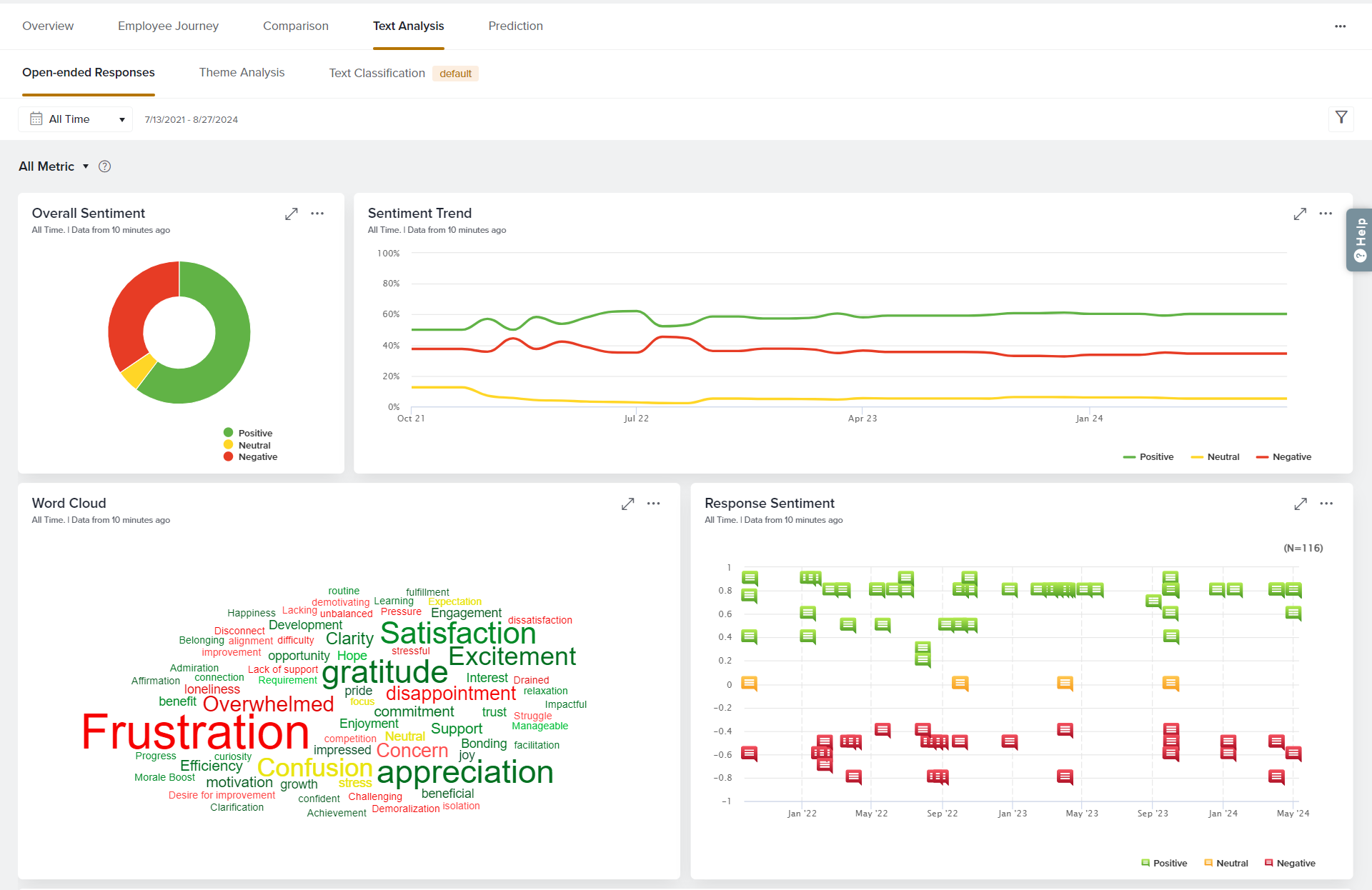Open the Help side panel button

[1359, 240]
